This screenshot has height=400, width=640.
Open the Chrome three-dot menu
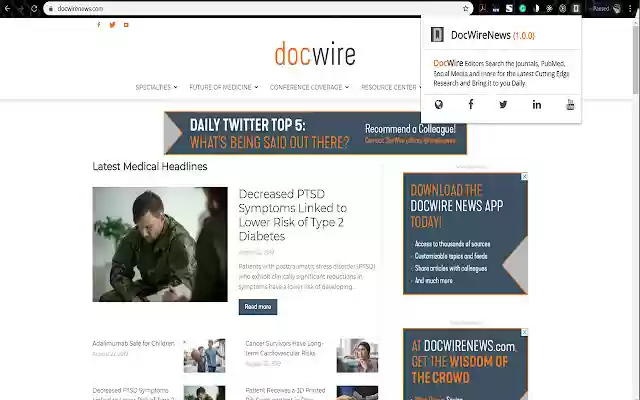[630, 9]
